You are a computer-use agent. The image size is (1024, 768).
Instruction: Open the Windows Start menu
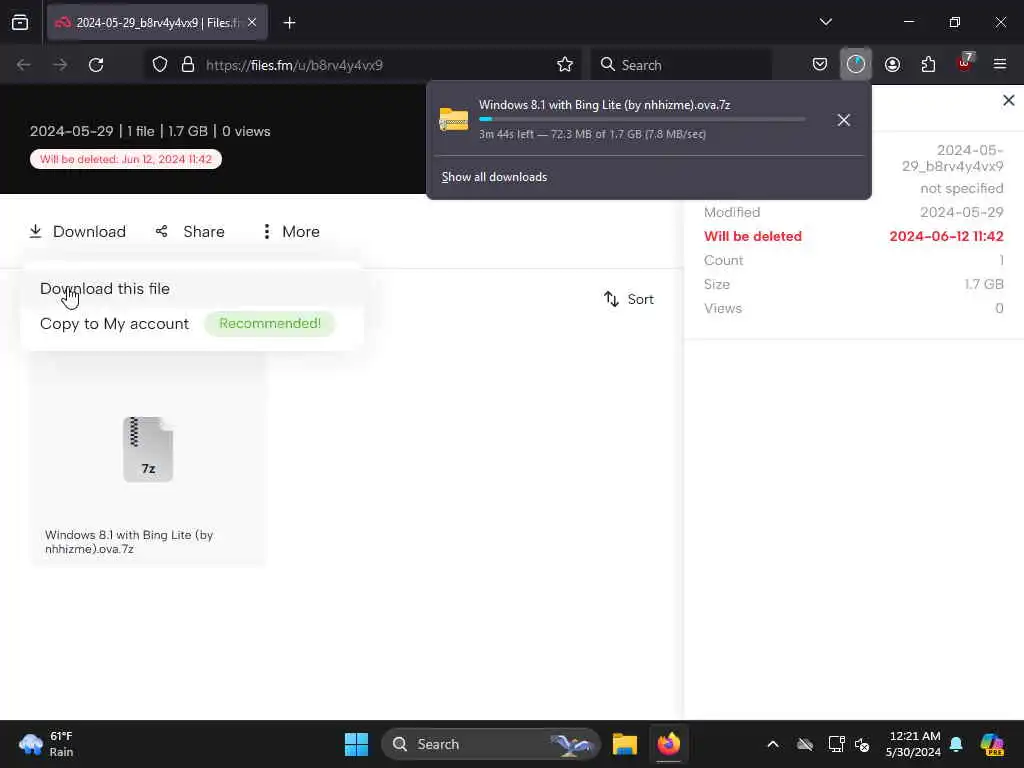tap(357, 744)
